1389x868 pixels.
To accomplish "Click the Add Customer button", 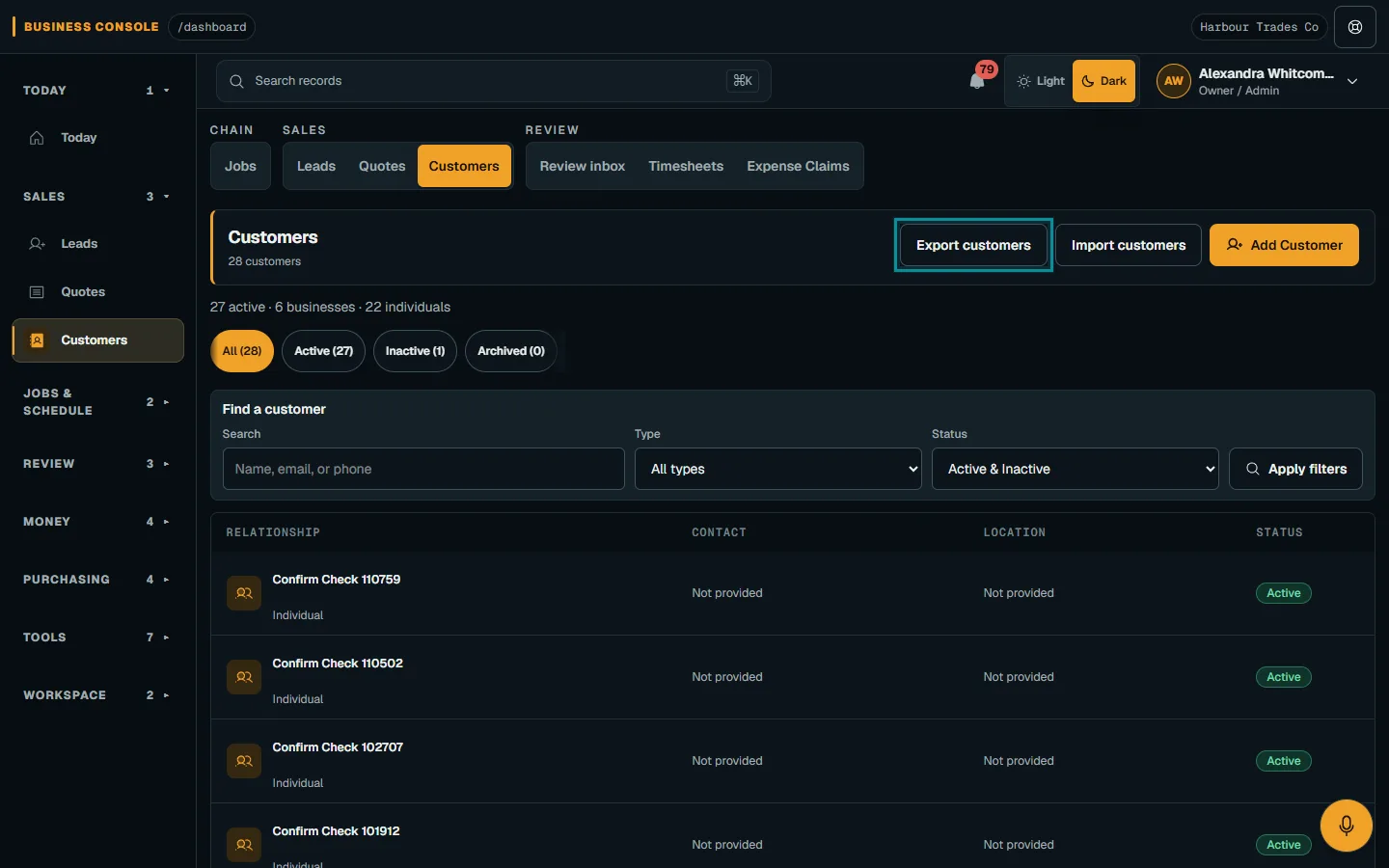I will click(1284, 245).
